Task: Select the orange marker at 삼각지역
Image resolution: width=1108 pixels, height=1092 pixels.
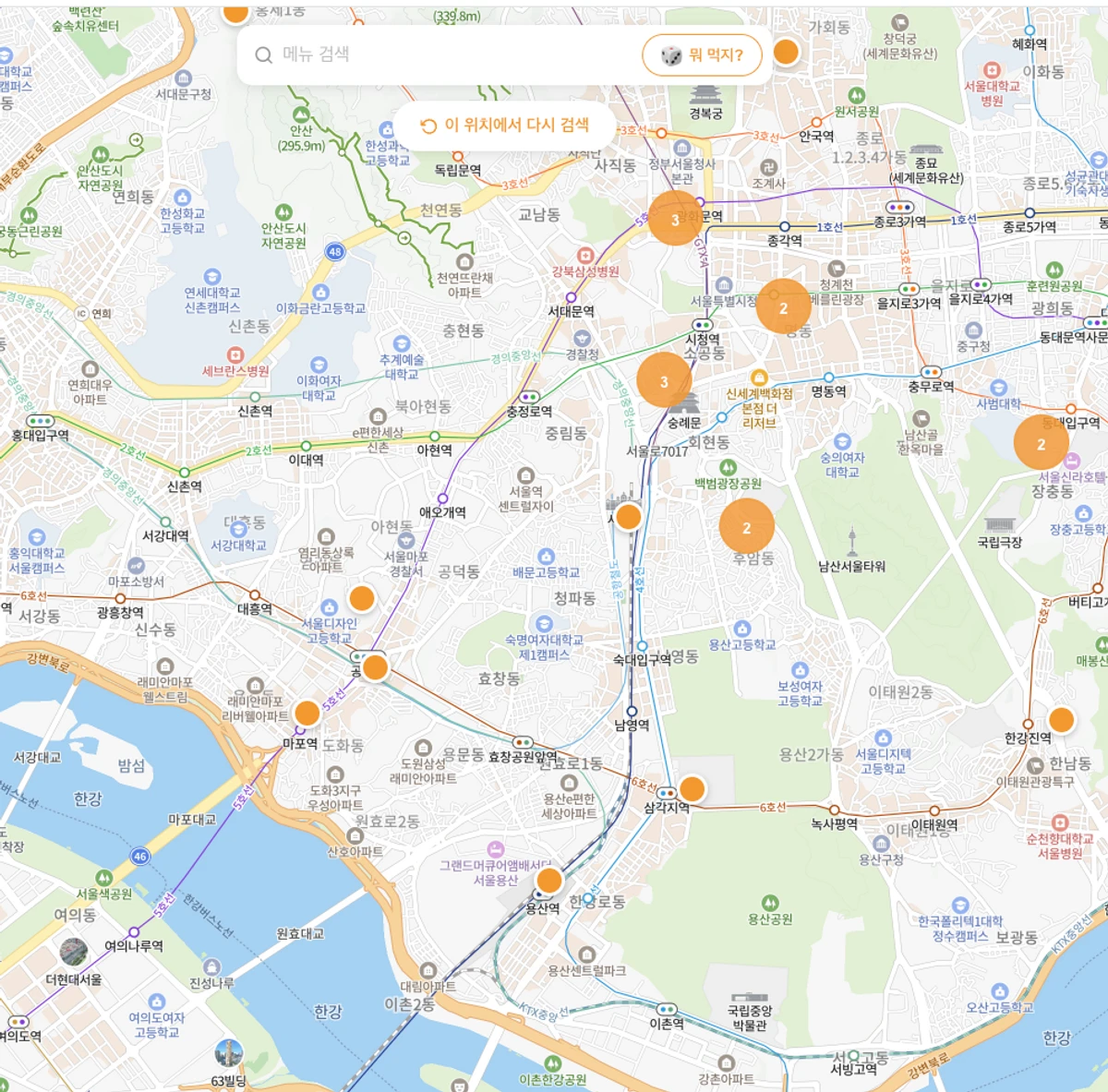Action: 692,789
